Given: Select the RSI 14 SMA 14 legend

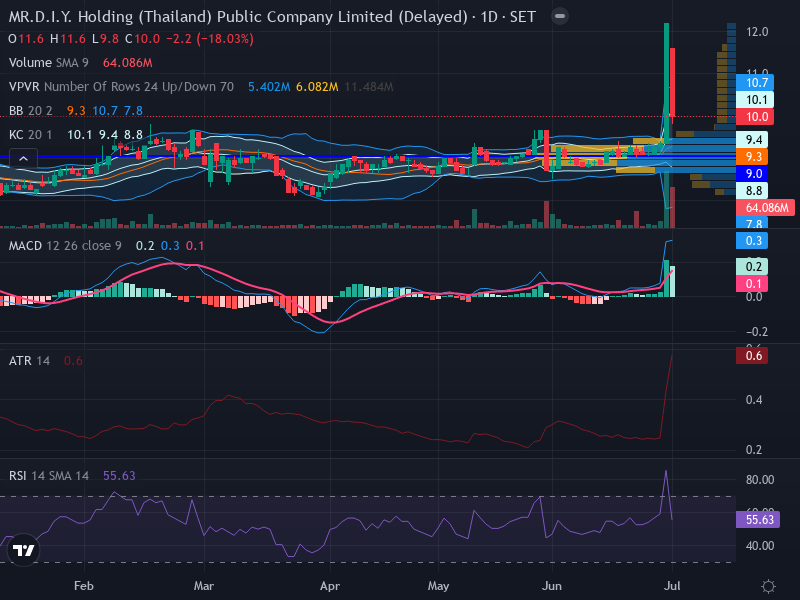Looking at the screenshot, I should [48, 476].
